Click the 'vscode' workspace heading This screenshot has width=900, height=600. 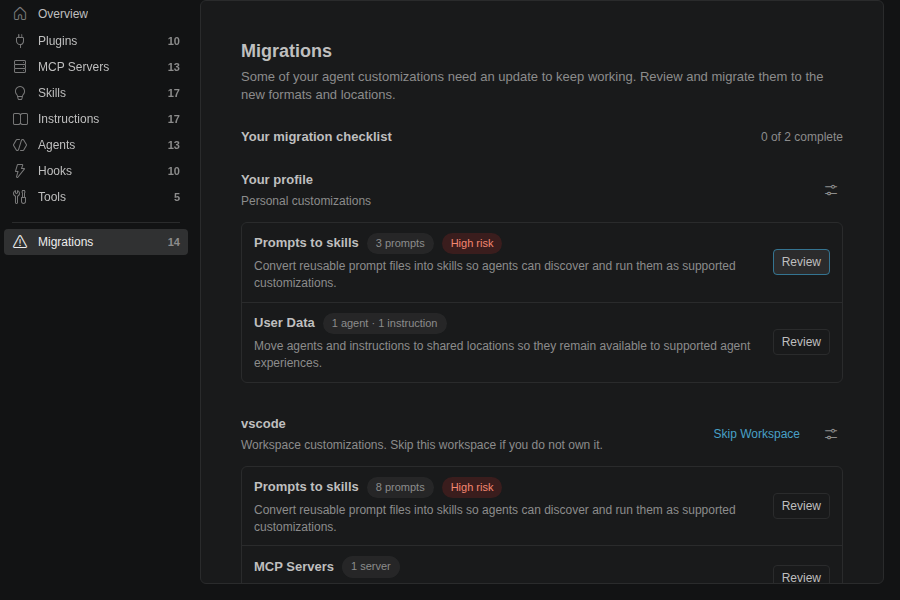pos(263,424)
